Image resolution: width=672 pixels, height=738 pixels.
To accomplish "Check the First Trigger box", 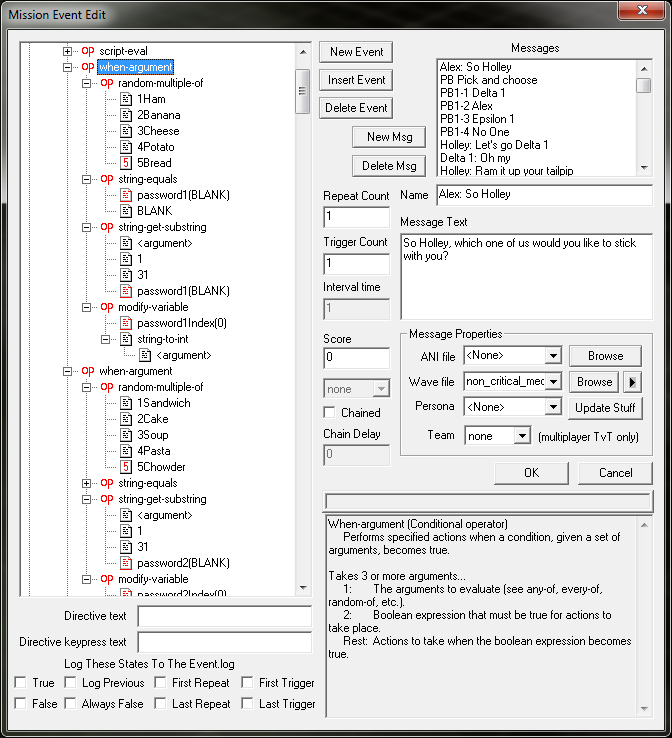I will pos(247,682).
